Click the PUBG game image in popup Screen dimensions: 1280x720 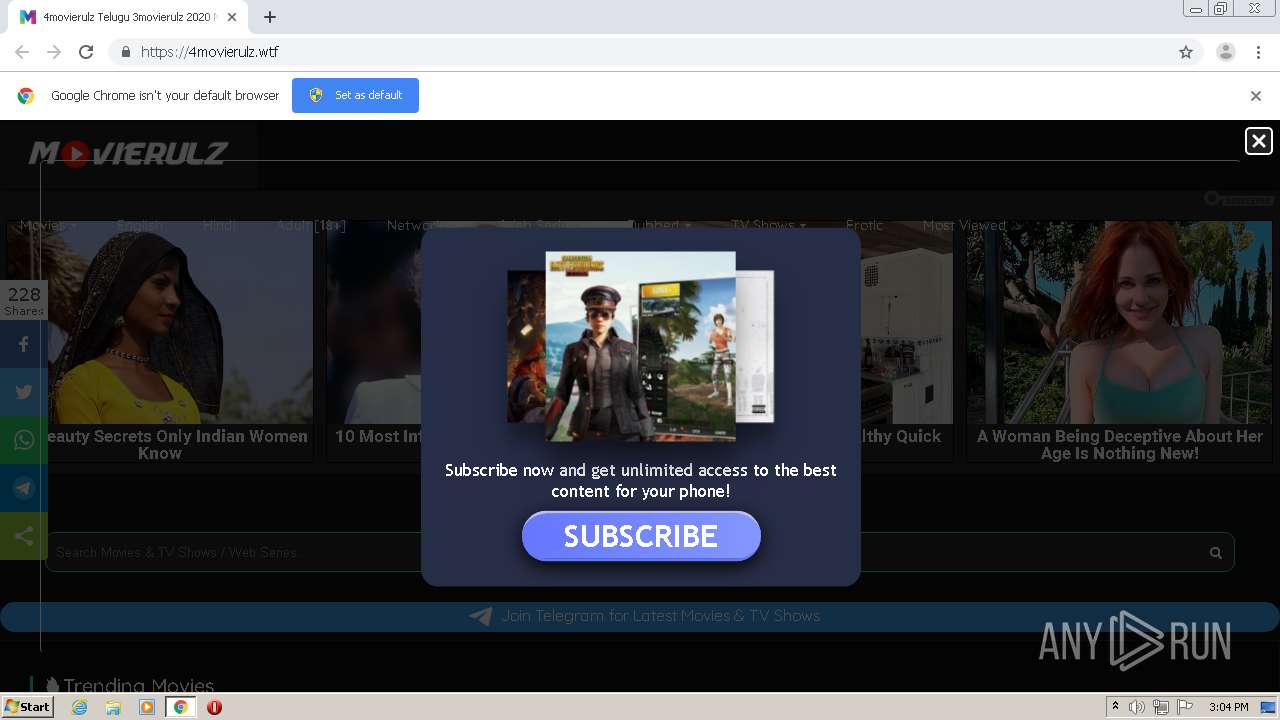tap(640, 346)
